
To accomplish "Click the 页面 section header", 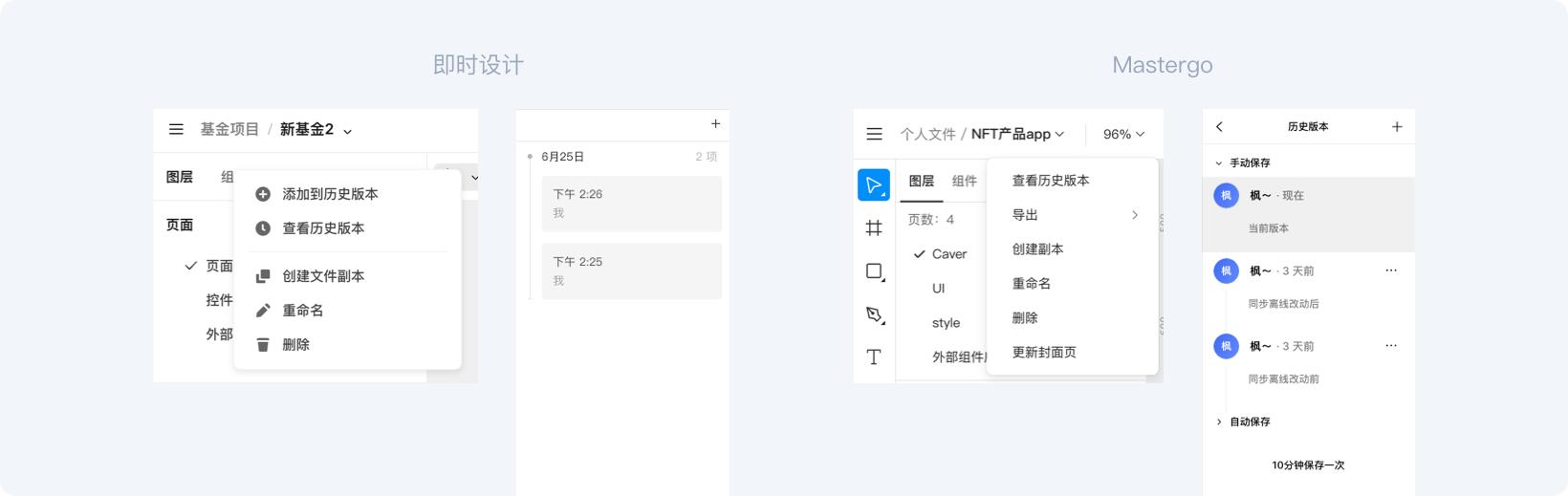I will click(180, 226).
